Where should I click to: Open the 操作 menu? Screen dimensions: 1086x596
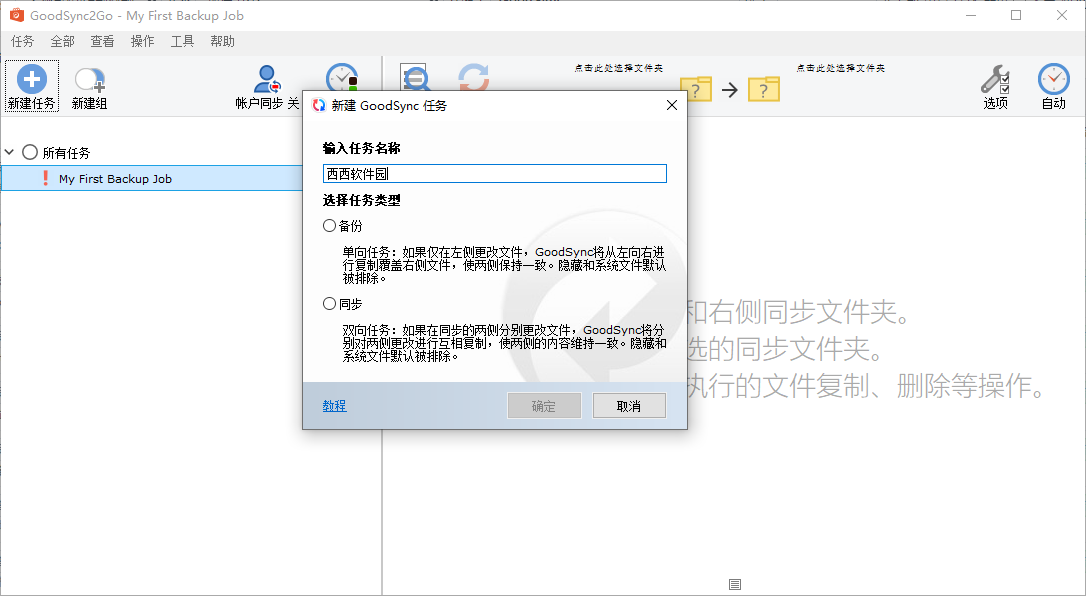(143, 42)
